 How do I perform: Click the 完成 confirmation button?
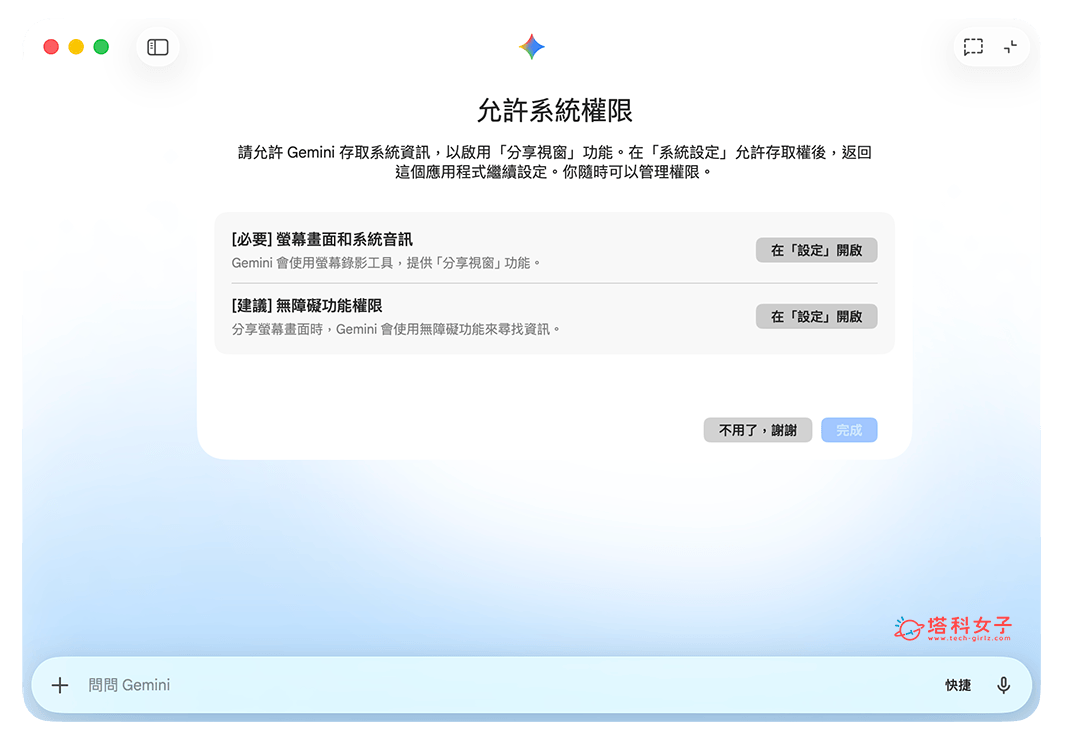pyautogui.click(x=848, y=430)
